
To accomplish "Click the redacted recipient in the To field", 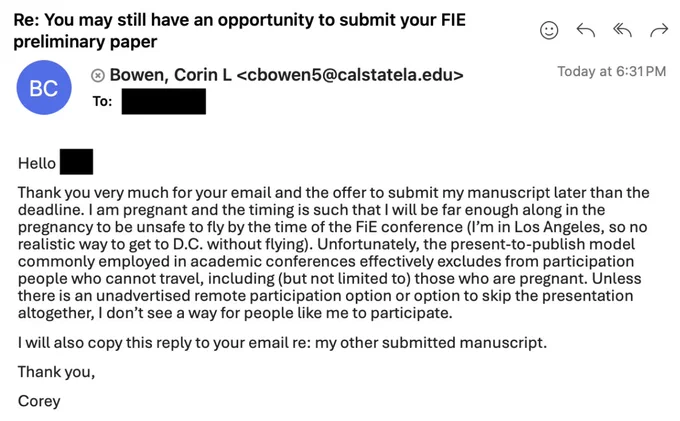I will [x=163, y=101].
